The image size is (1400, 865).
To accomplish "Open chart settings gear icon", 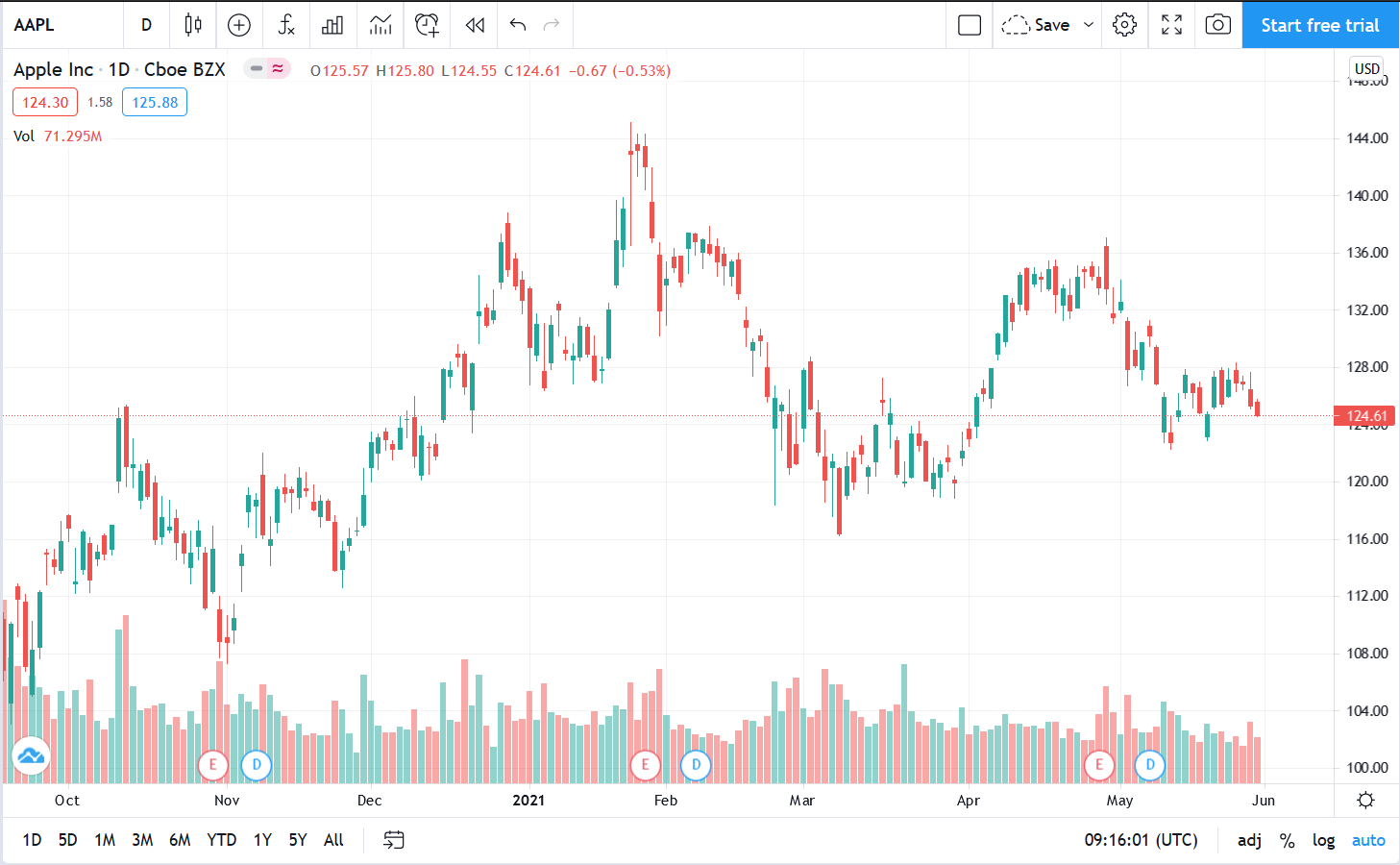I will [x=1124, y=25].
